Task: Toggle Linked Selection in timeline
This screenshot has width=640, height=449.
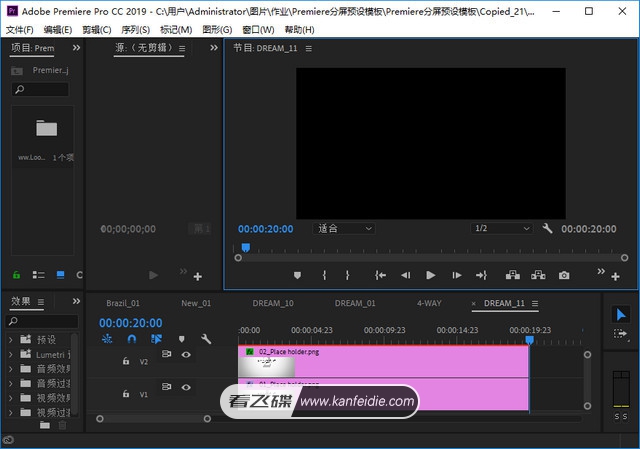Action: [x=156, y=339]
